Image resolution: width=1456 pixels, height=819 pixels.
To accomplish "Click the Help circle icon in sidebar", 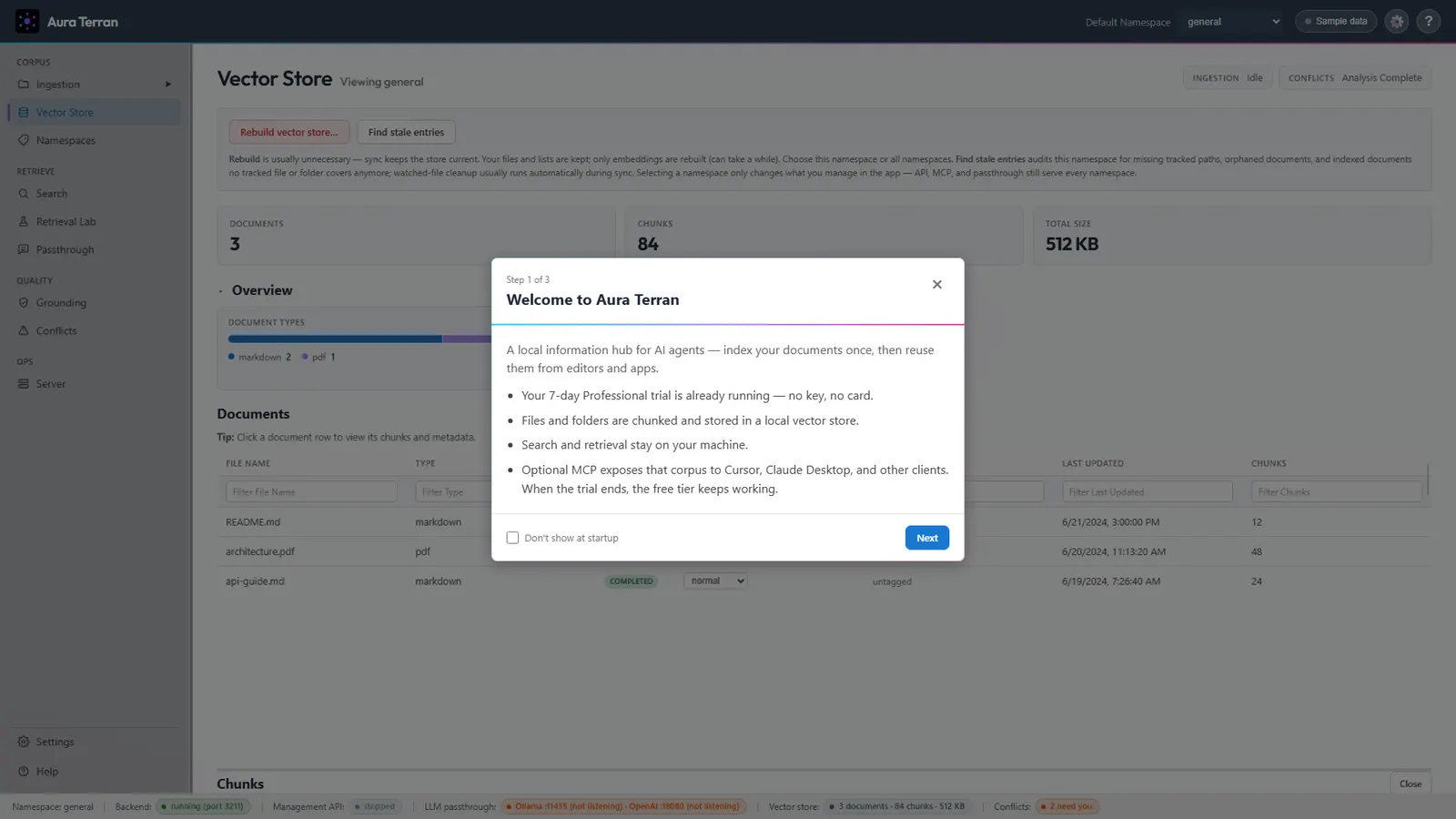I will coord(24,772).
